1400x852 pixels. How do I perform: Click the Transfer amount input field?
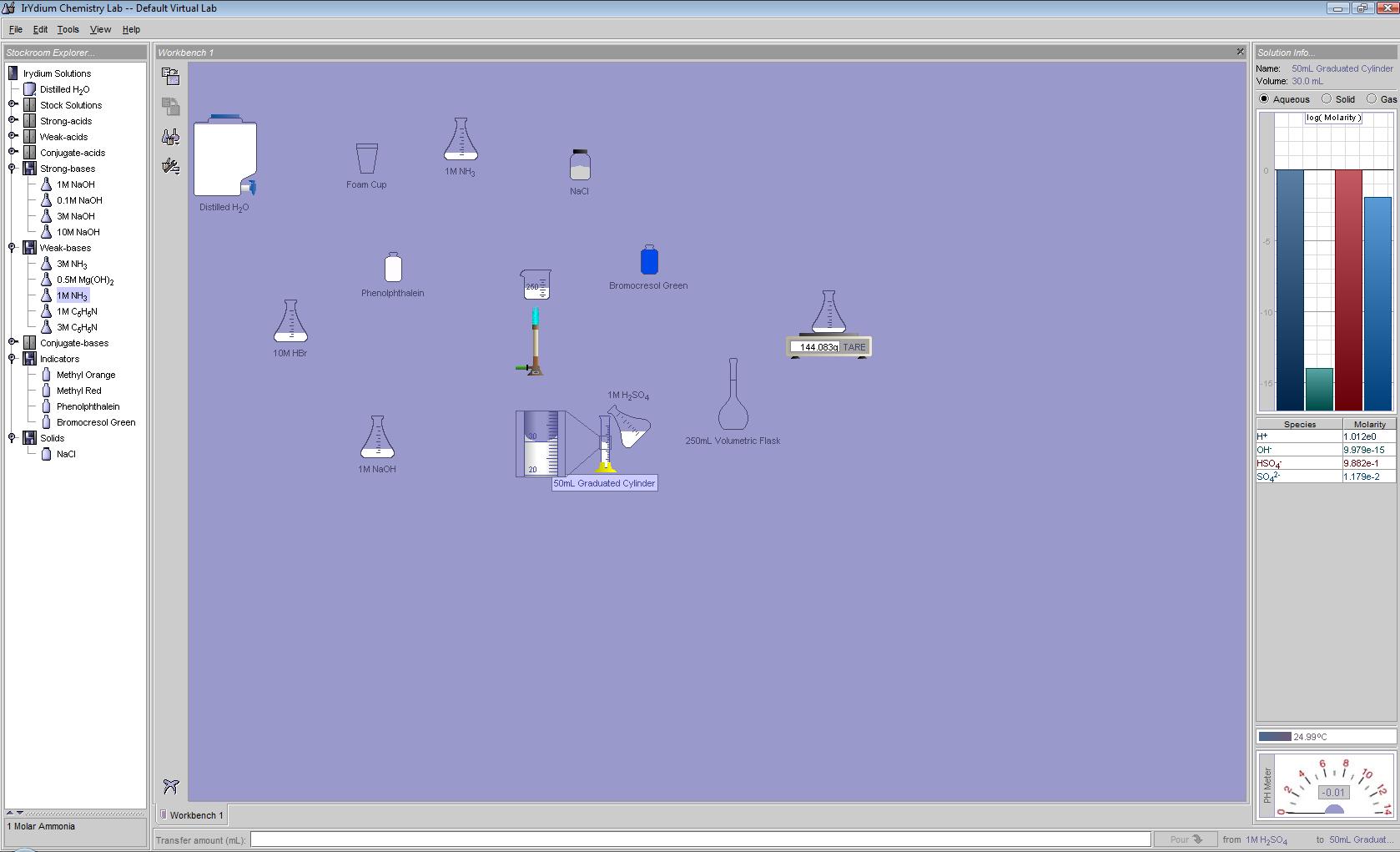pos(700,839)
